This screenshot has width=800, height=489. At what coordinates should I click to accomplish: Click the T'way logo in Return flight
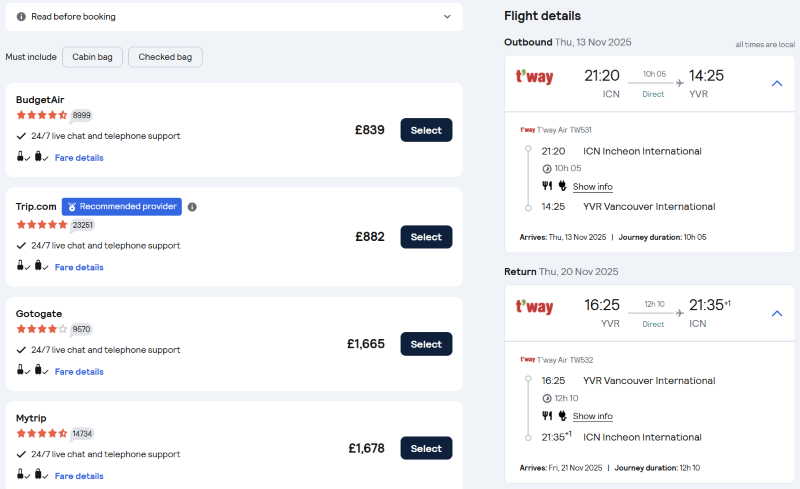[534, 307]
